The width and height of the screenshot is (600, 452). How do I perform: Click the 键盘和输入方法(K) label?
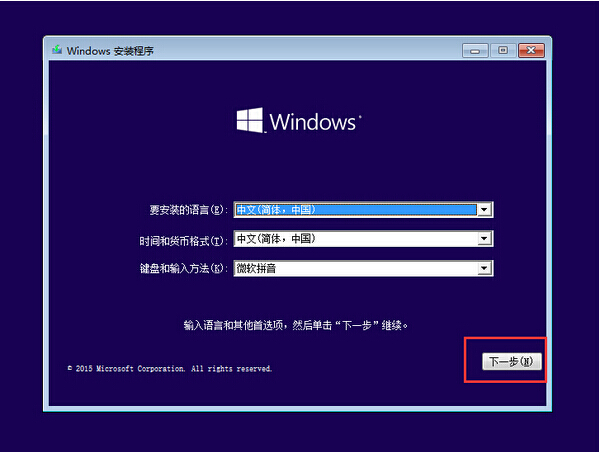click(x=183, y=269)
